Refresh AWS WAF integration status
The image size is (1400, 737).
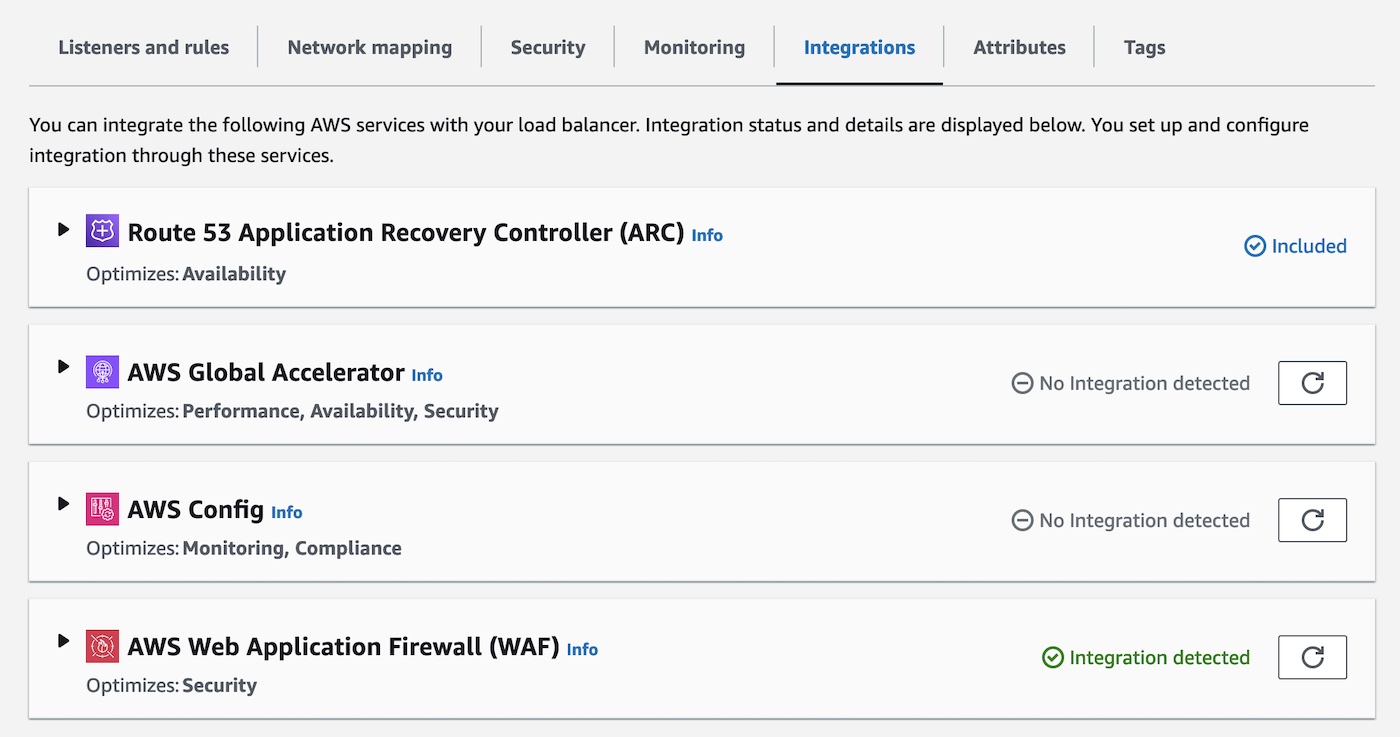tap(1312, 657)
